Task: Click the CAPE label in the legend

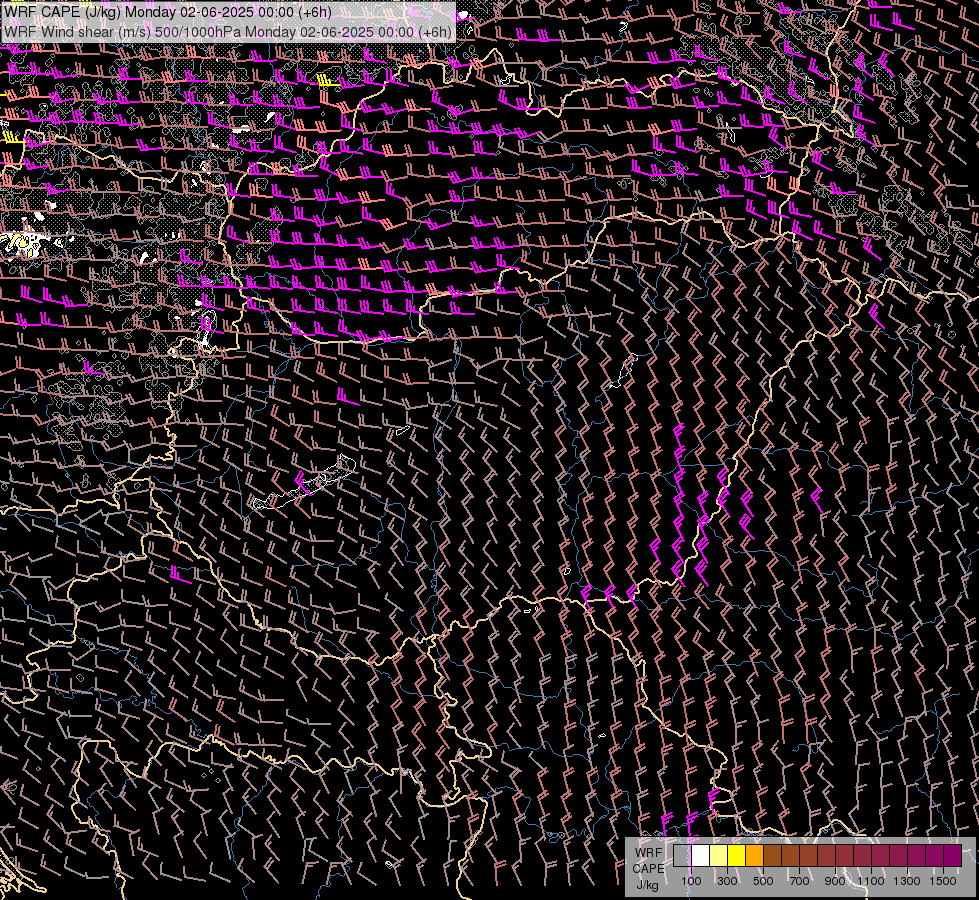Action: click(648, 869)
